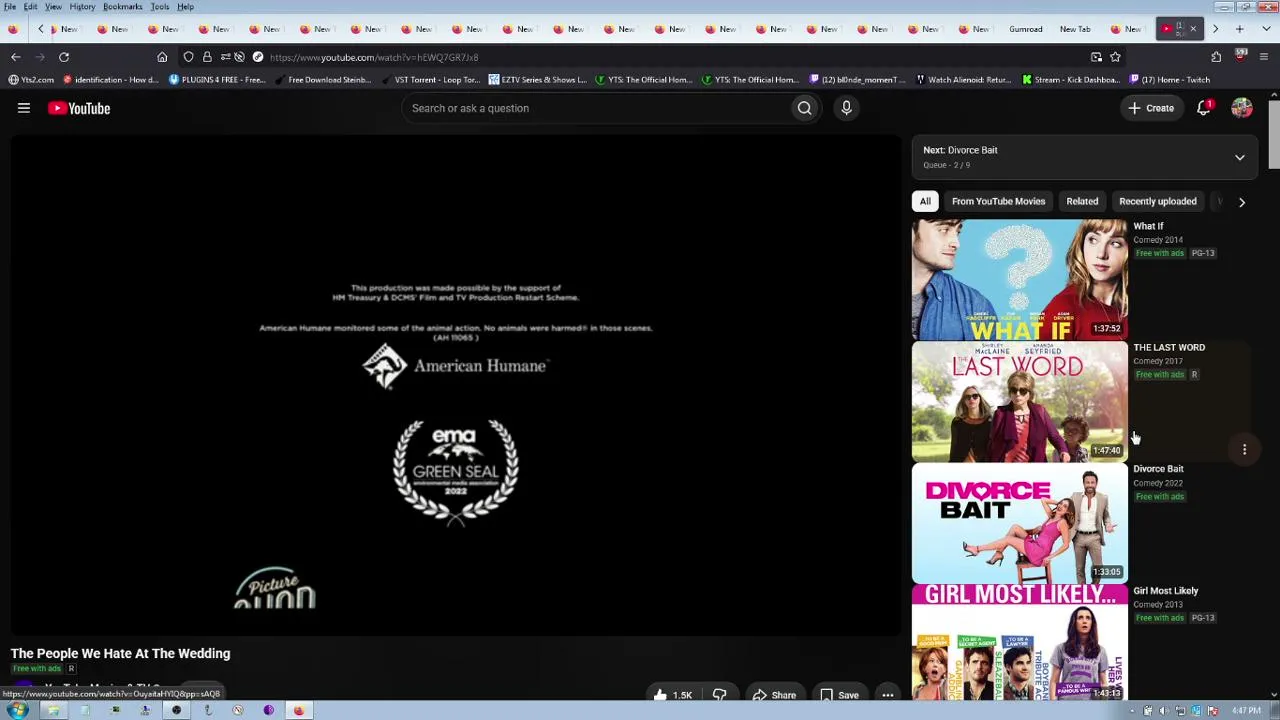This screenshot has height=720, width=1280.
Task: Open the account avatar menu
Action: tap(1242, 108)
